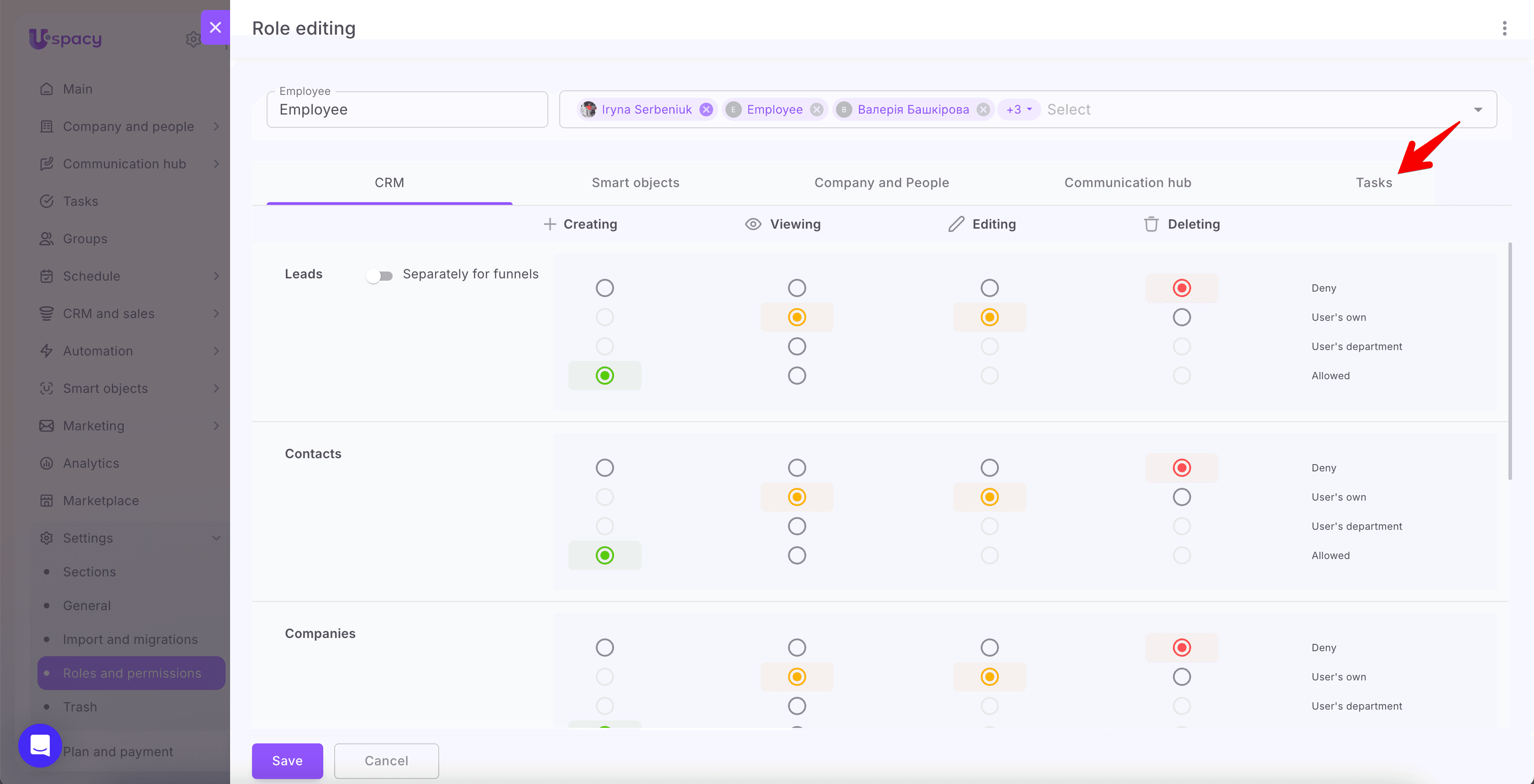Set Contacts Viewing to Allowed
This screenshot has height=784, width=1534.
pos(797,555)
